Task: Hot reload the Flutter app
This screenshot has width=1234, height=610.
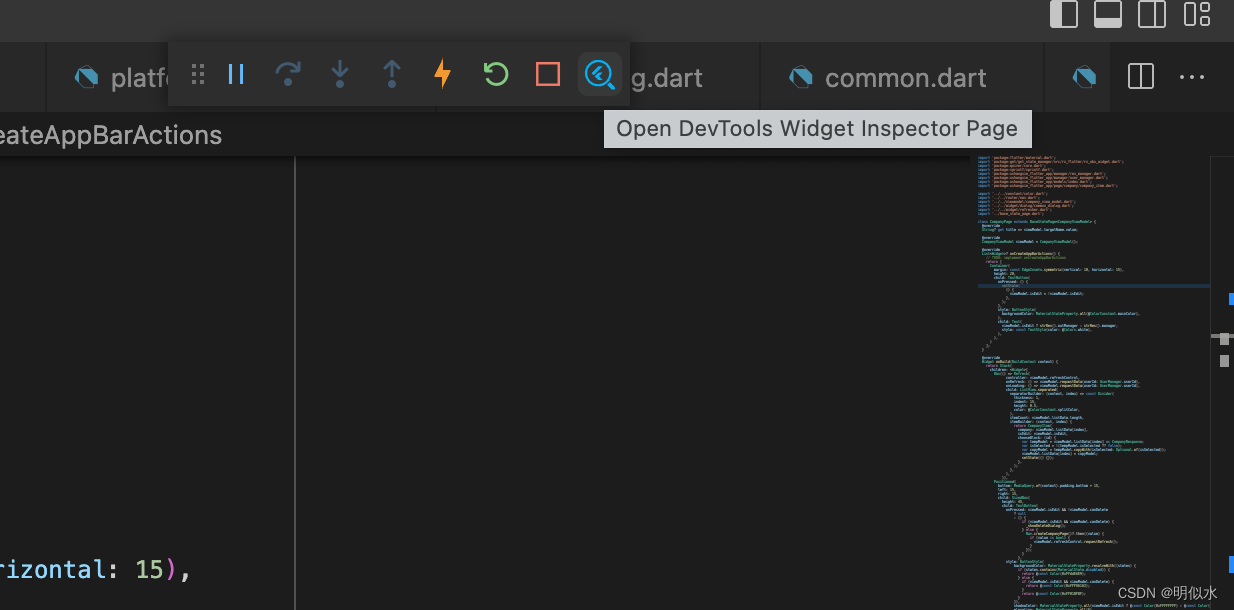Action: pyautogui.click(x=443, y=73)
